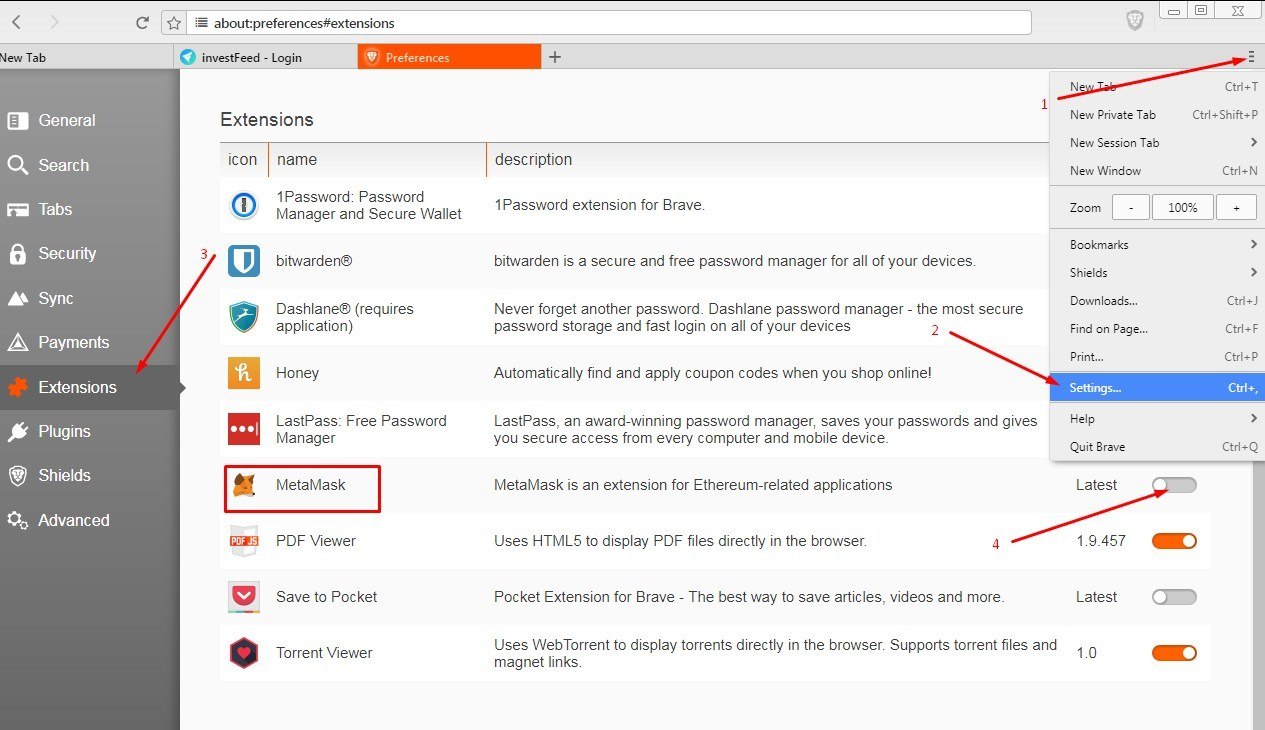Select Print from the menu
The height and width of the screenshot is (730, 1265).
pos(1157,357)
